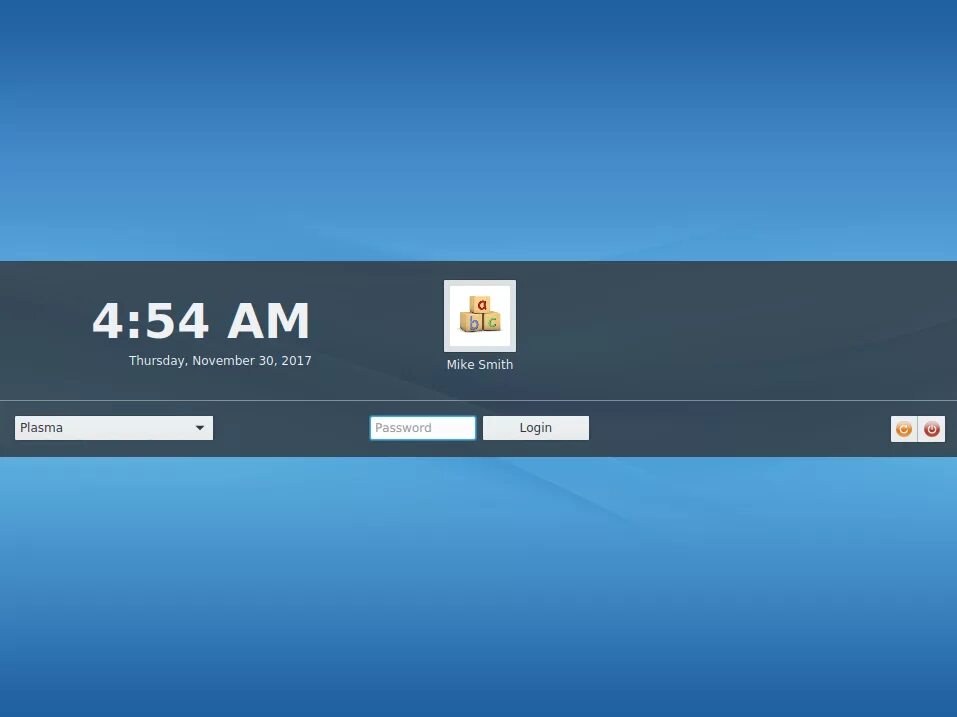Click the Login button
This screenshot has width=957, height=717.
click(x=536, y=428)
